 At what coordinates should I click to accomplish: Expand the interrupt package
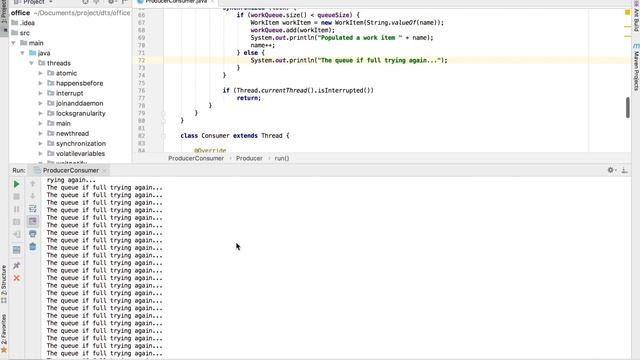pos(40,93)
